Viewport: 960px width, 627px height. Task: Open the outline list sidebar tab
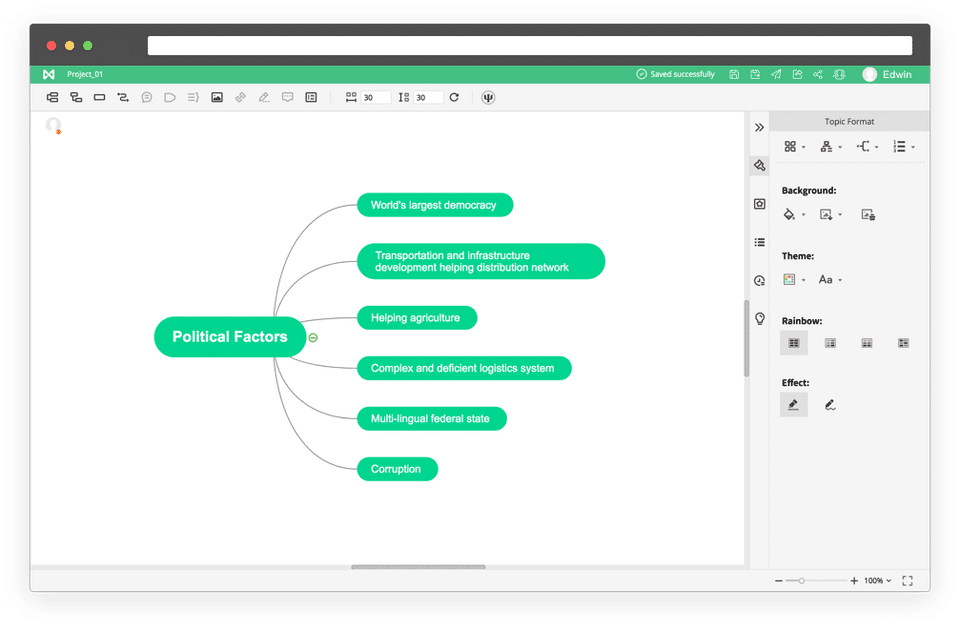click(760, 242)
